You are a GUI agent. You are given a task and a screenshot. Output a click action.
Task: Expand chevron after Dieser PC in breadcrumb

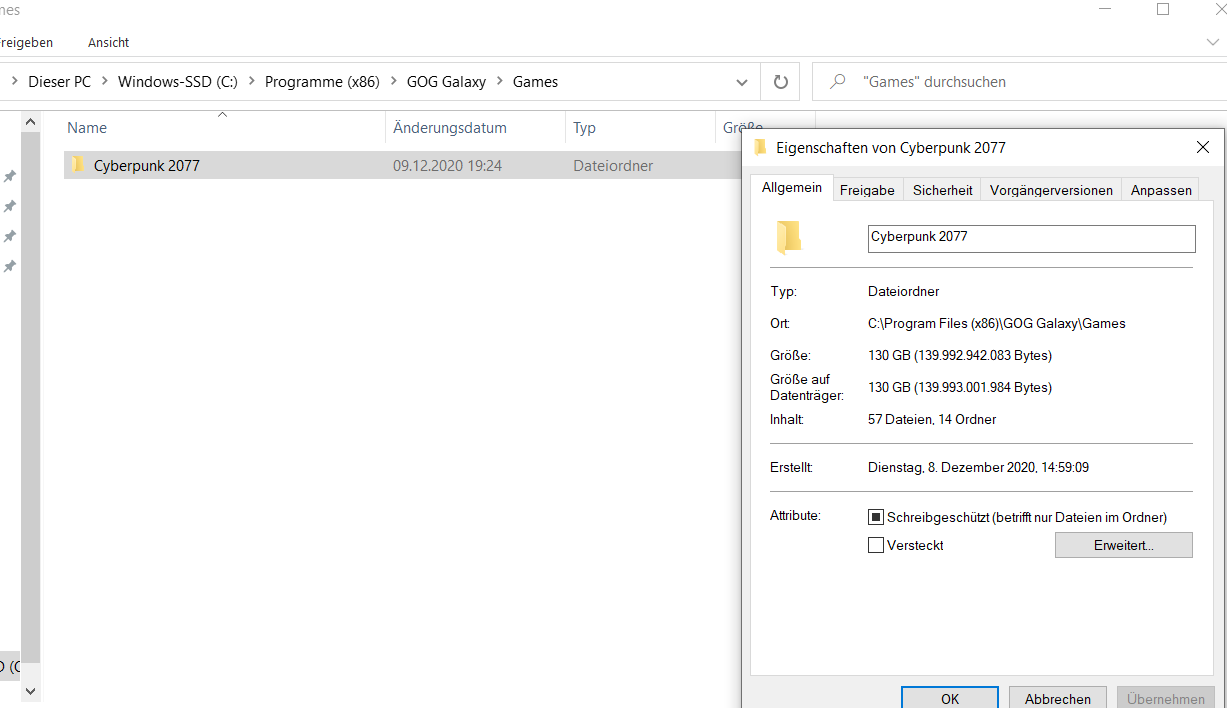click(x=105, y=82)
